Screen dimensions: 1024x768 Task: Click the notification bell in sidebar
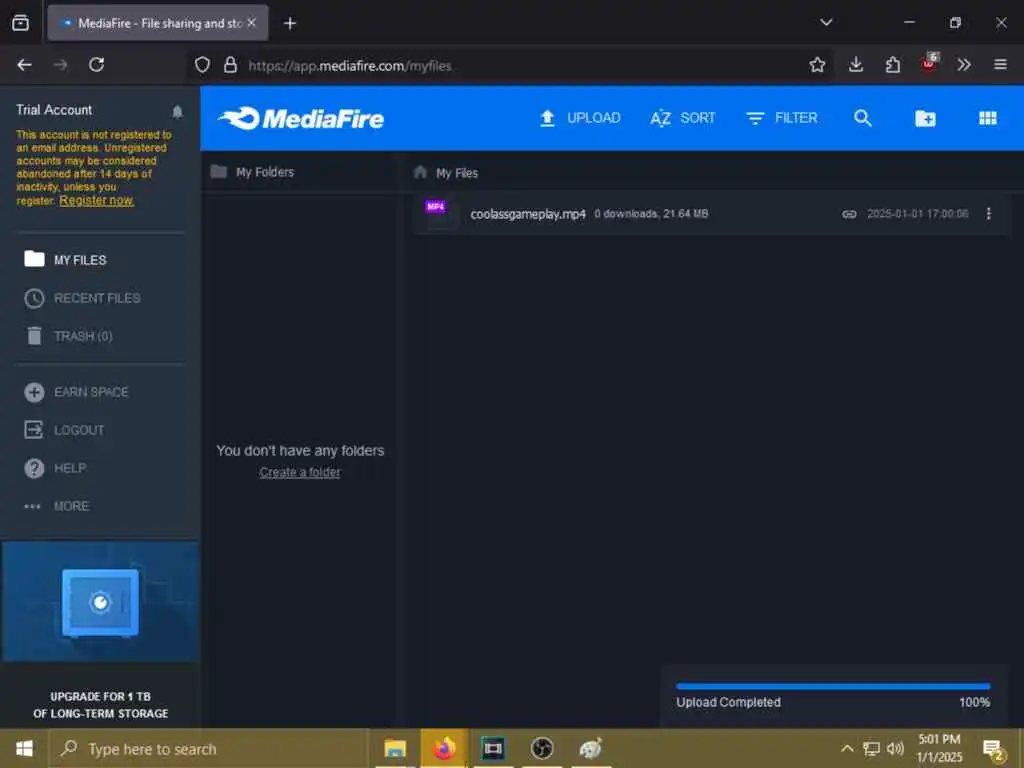tap(177, 111)
